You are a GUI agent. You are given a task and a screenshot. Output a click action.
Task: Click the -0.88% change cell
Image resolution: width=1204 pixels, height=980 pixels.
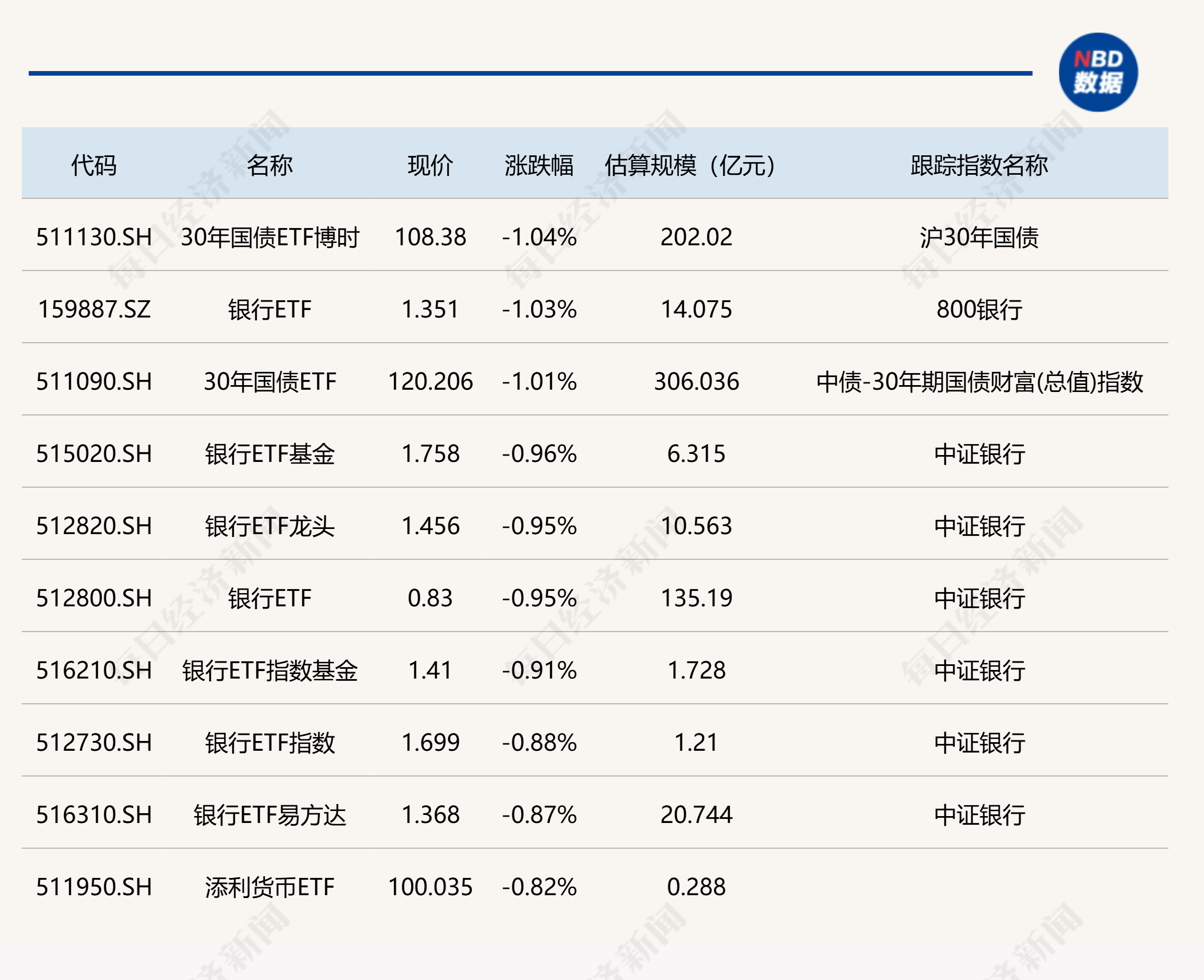pos(539,743)
